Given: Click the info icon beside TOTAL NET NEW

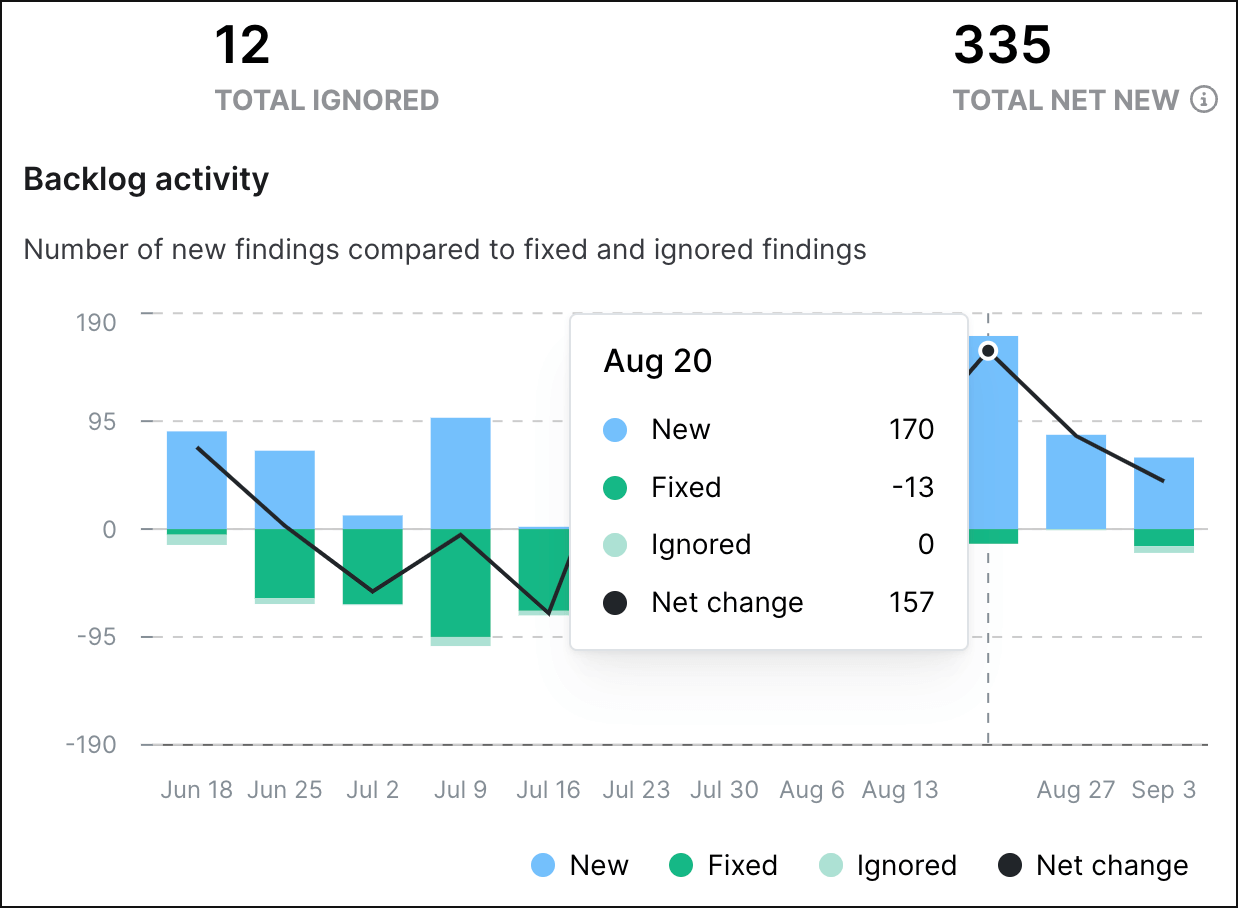Looking at the screenshot, I should pyautogui.click(x=1205, y=99).
